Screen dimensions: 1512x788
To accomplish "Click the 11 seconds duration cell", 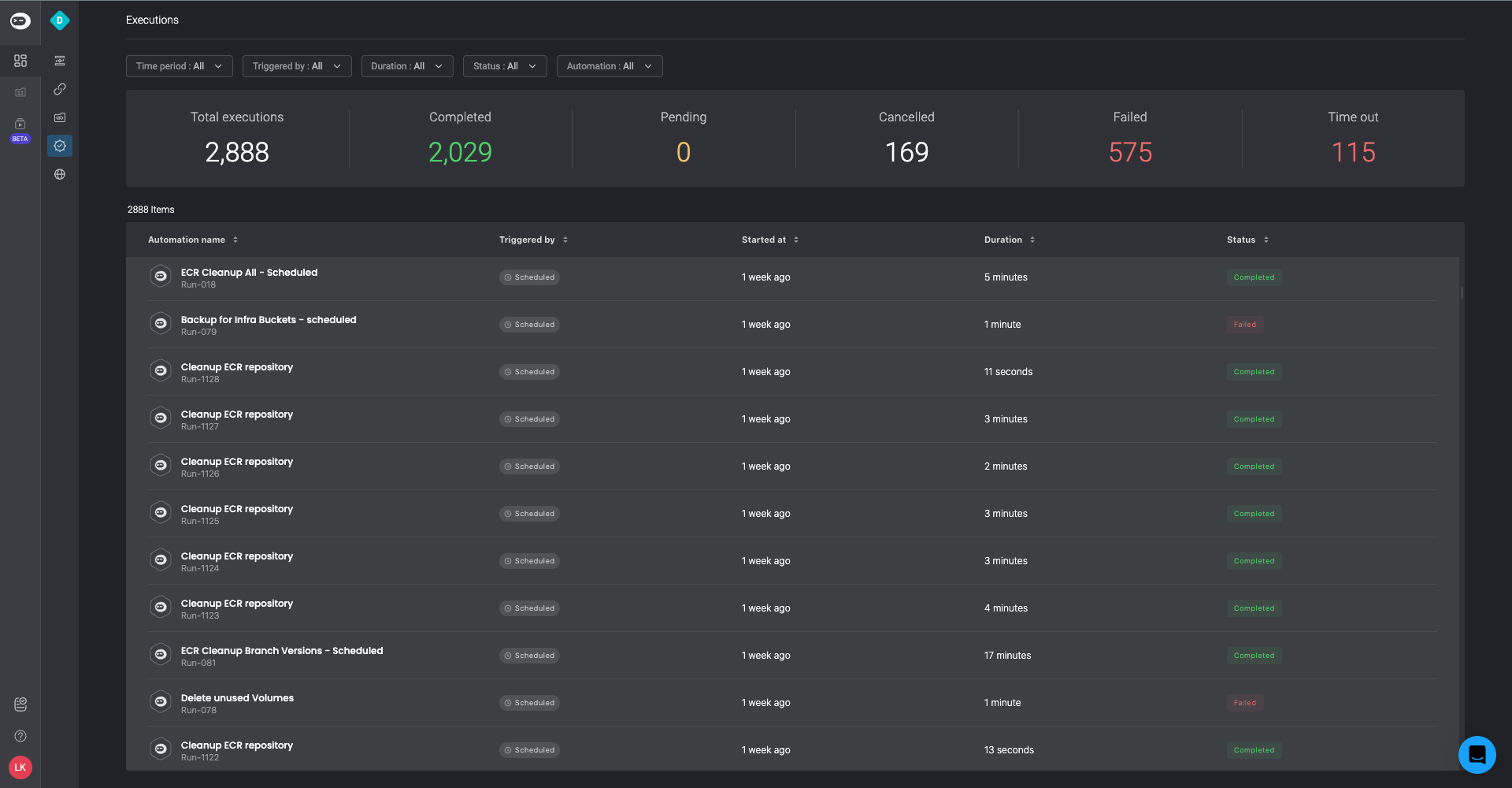I will click(1008, 372).
